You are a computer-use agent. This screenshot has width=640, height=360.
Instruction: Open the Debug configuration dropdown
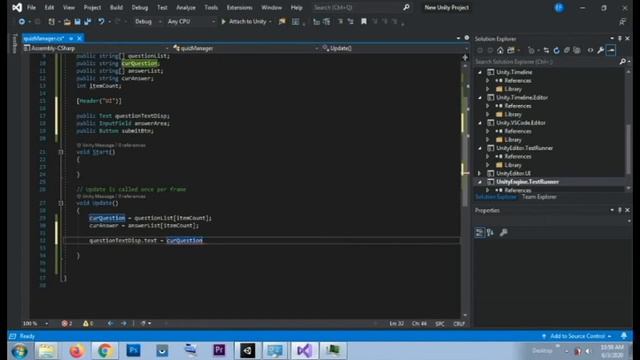(148, 22)
